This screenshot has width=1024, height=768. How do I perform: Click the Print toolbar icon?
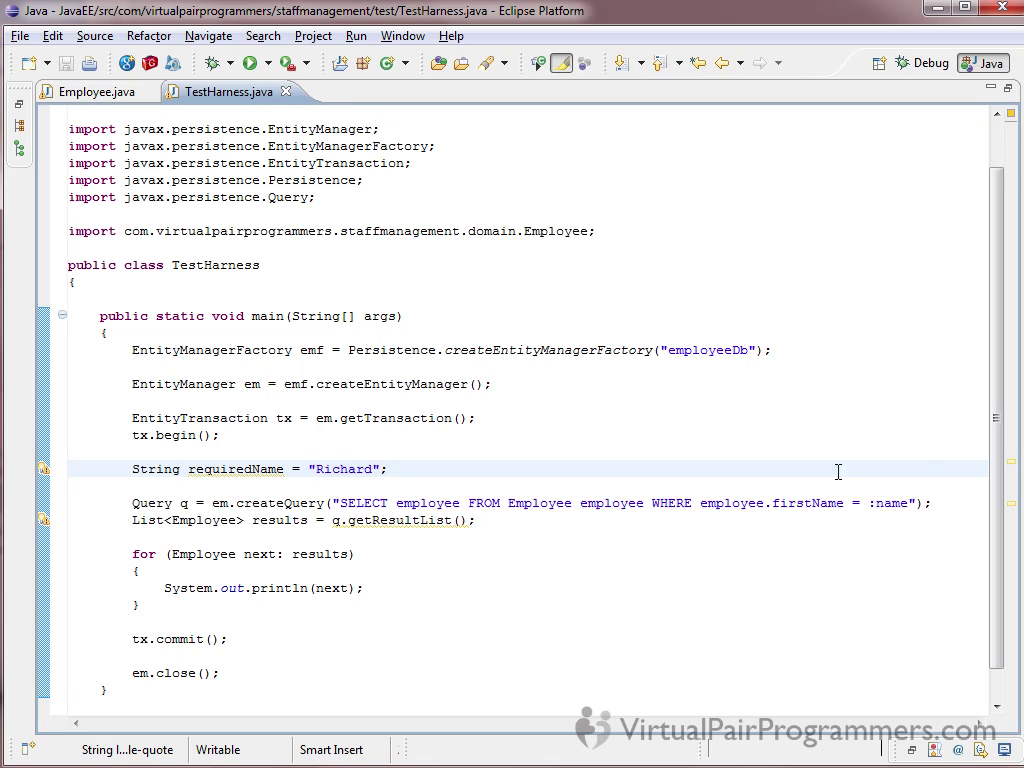(x=89, y=63)
